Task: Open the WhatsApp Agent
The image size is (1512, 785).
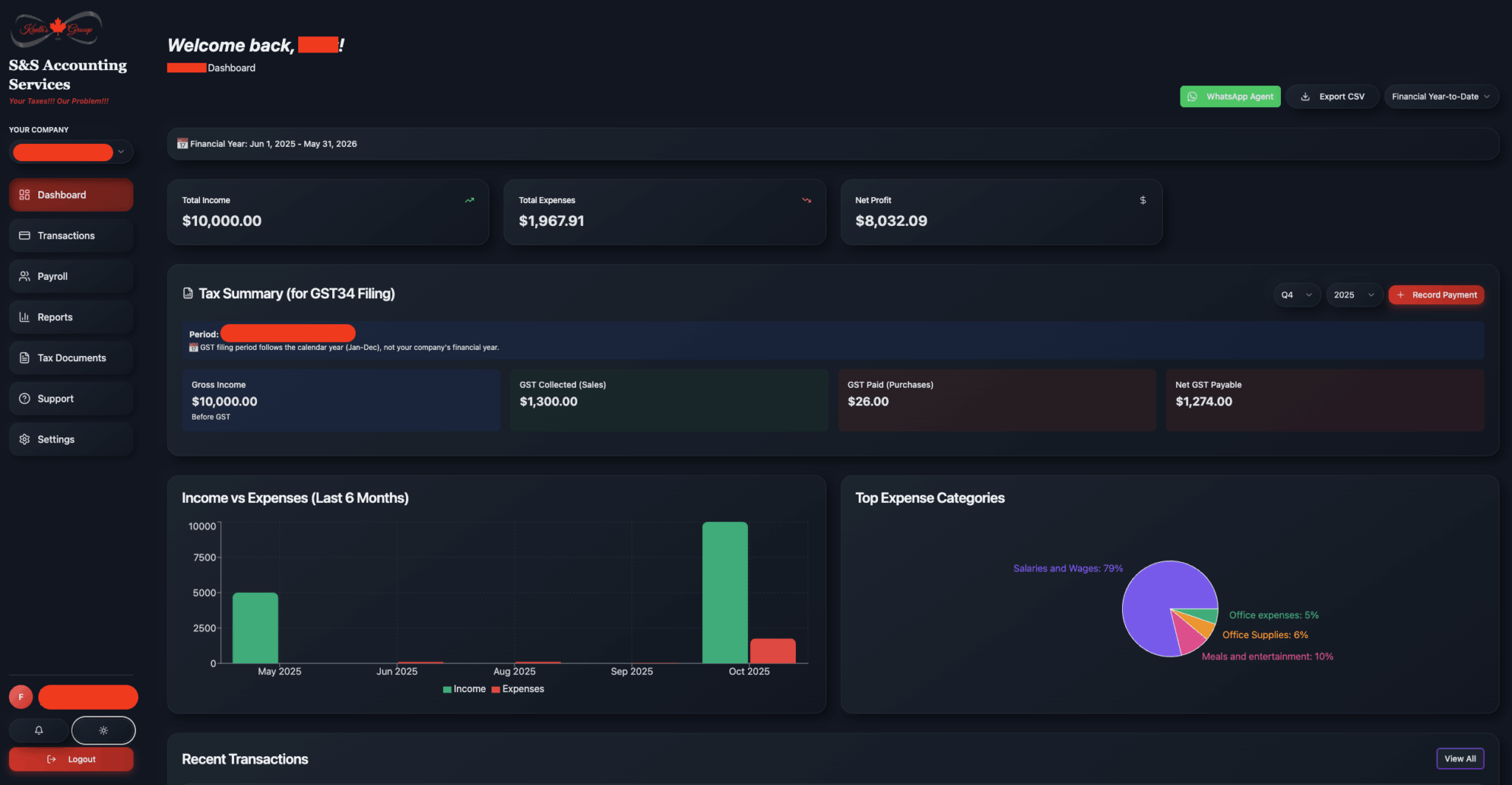Action: [1230, 97]
